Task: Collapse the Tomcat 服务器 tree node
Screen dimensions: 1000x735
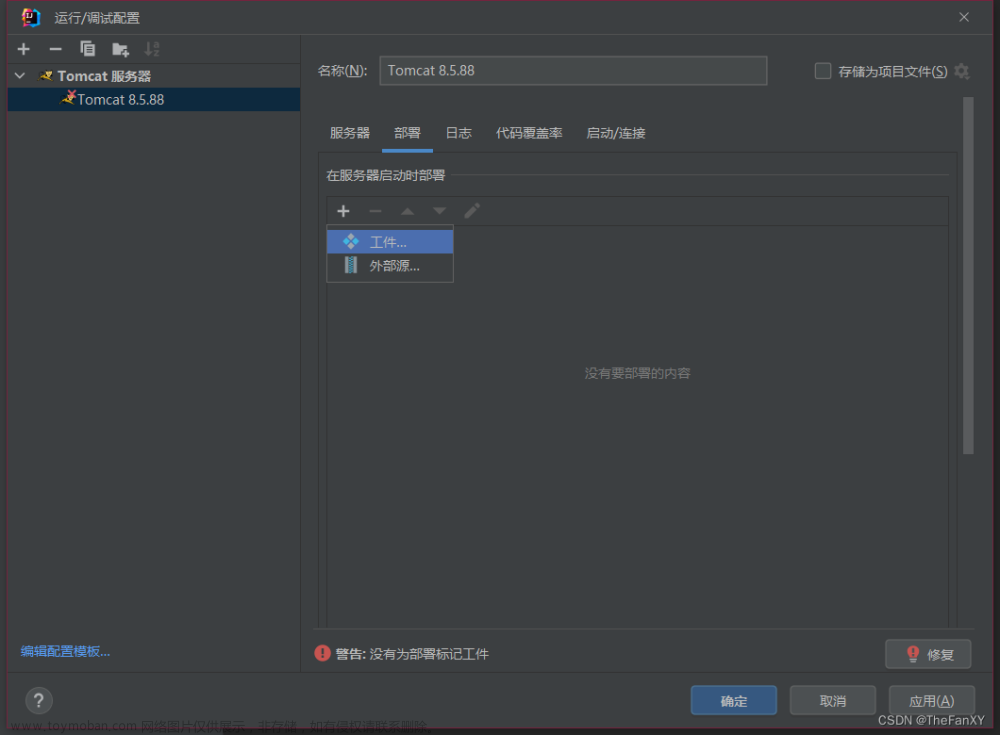Action: coord(20,76)
